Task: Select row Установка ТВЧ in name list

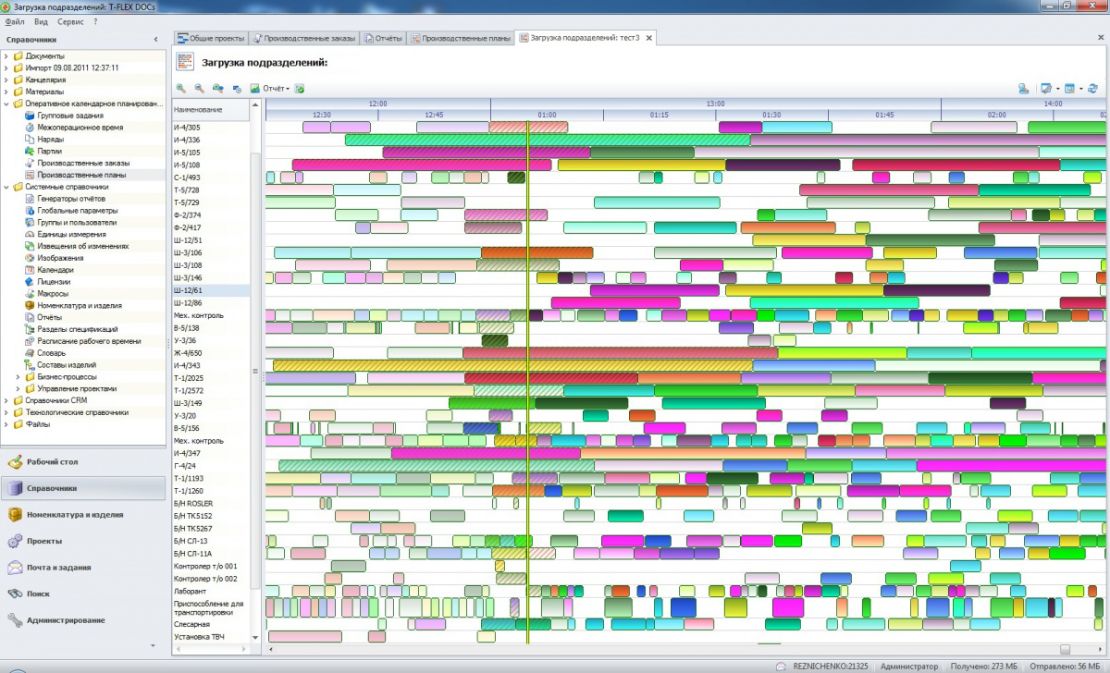Action: [211, 637]
